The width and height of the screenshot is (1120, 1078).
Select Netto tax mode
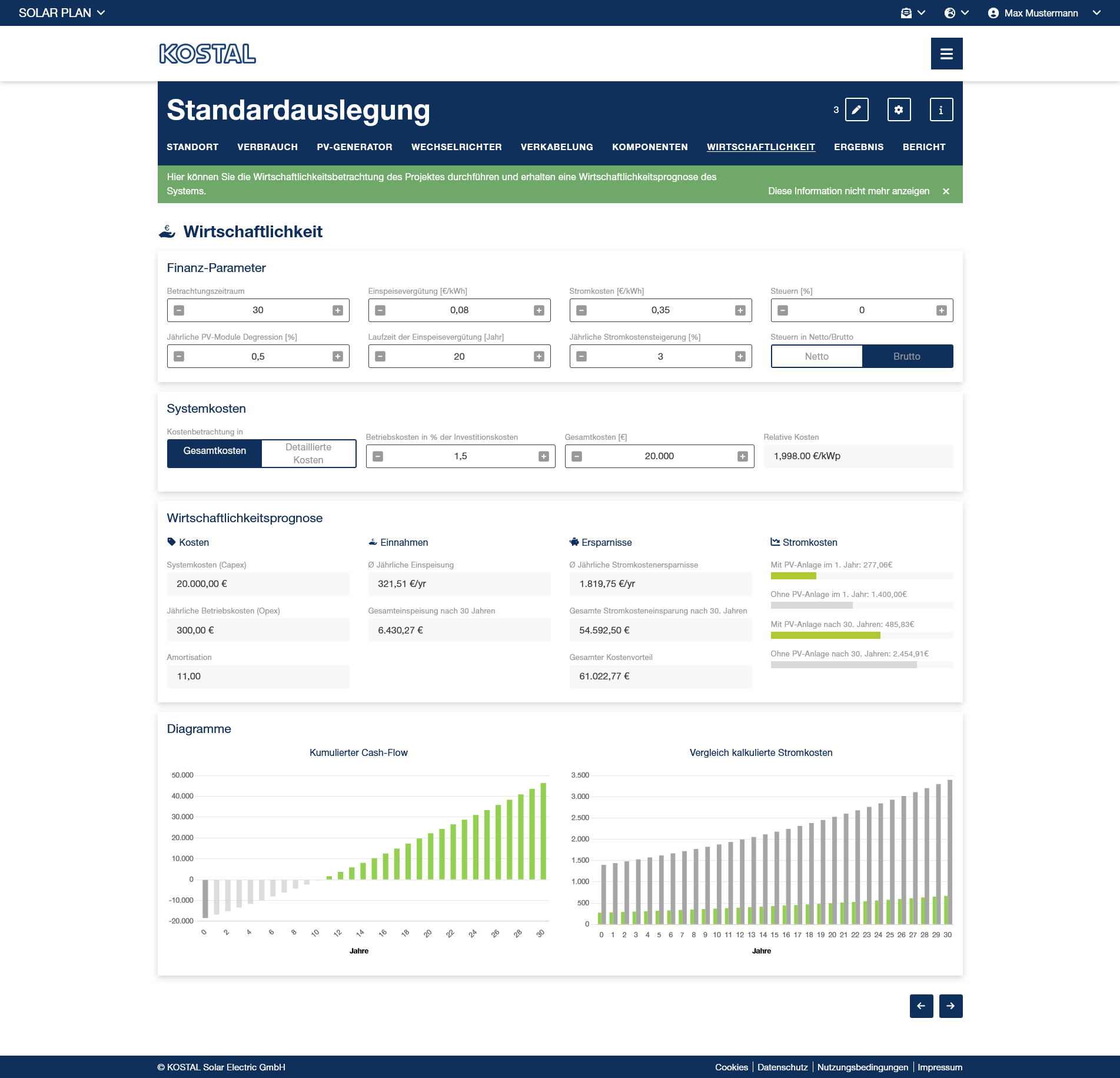(x=816, y=356)
